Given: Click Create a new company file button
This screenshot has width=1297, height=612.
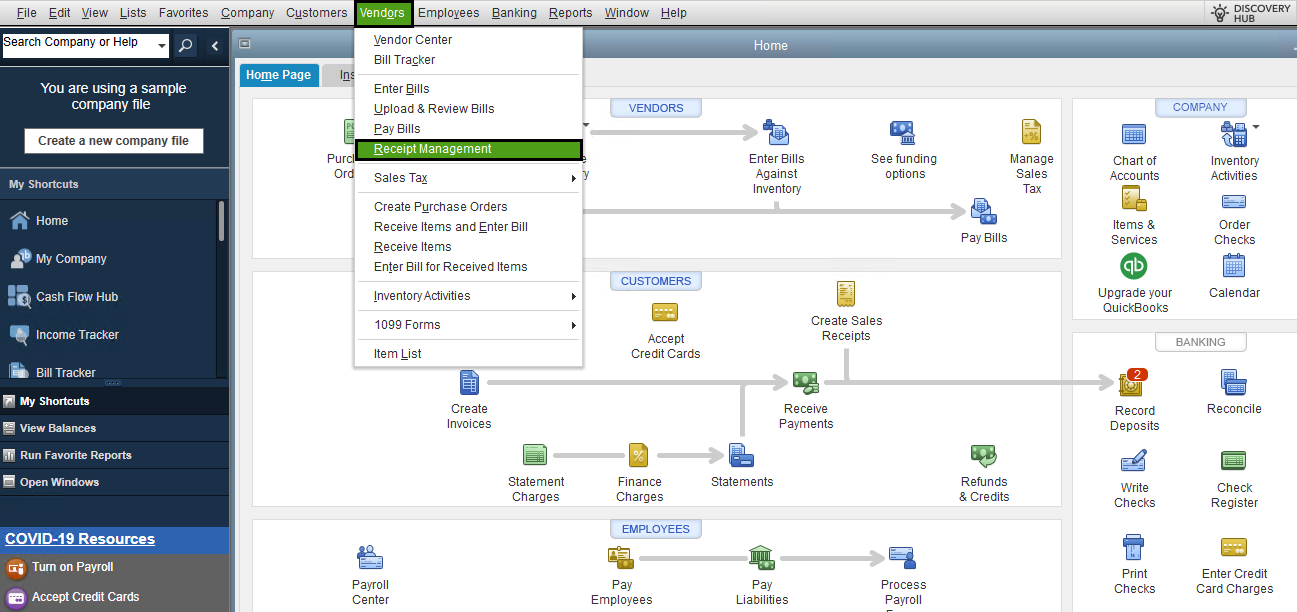Looking at the screenshot, I should click(x=113, y=141).
